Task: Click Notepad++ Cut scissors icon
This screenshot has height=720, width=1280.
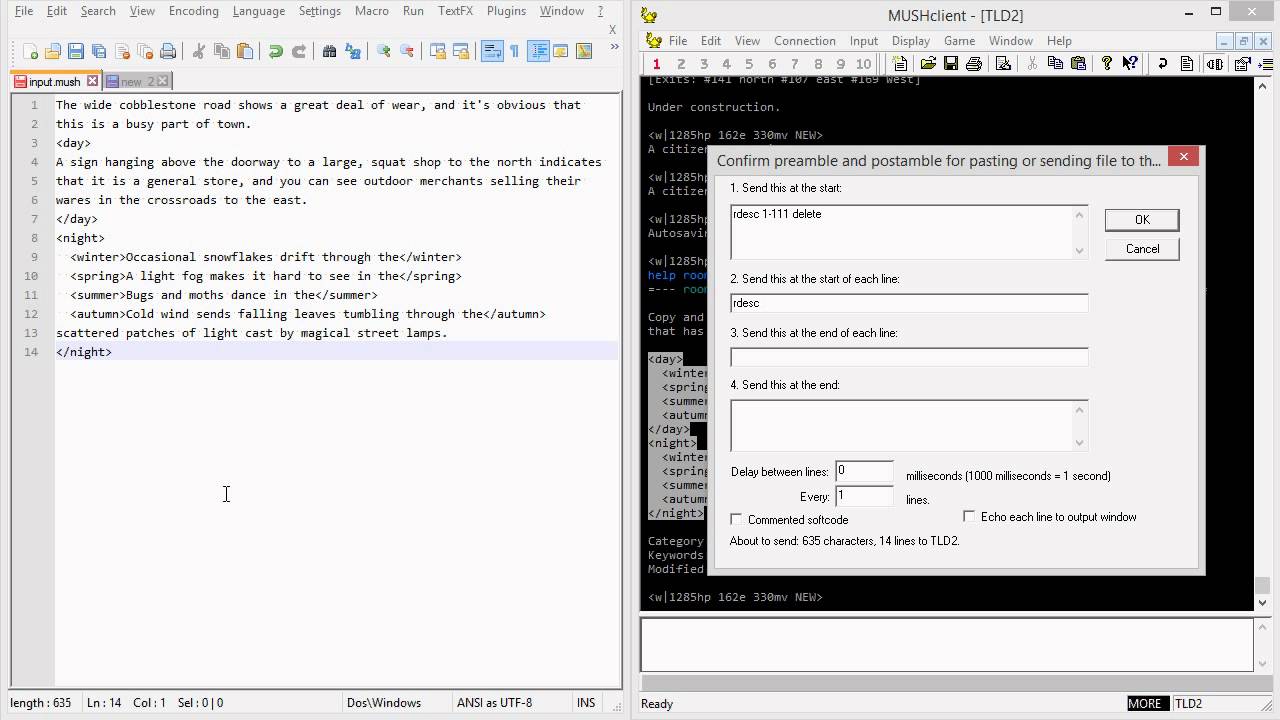Action: (x=198, y=51)
